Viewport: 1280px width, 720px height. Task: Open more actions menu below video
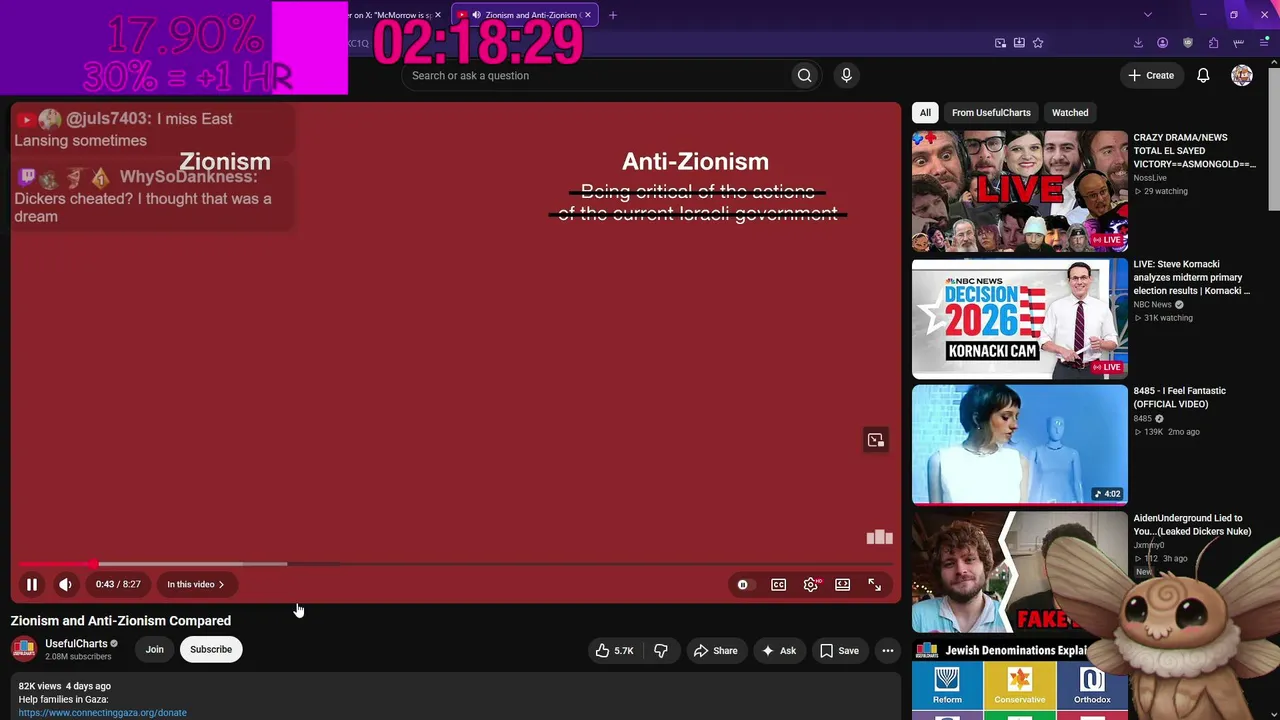[887, 650]
